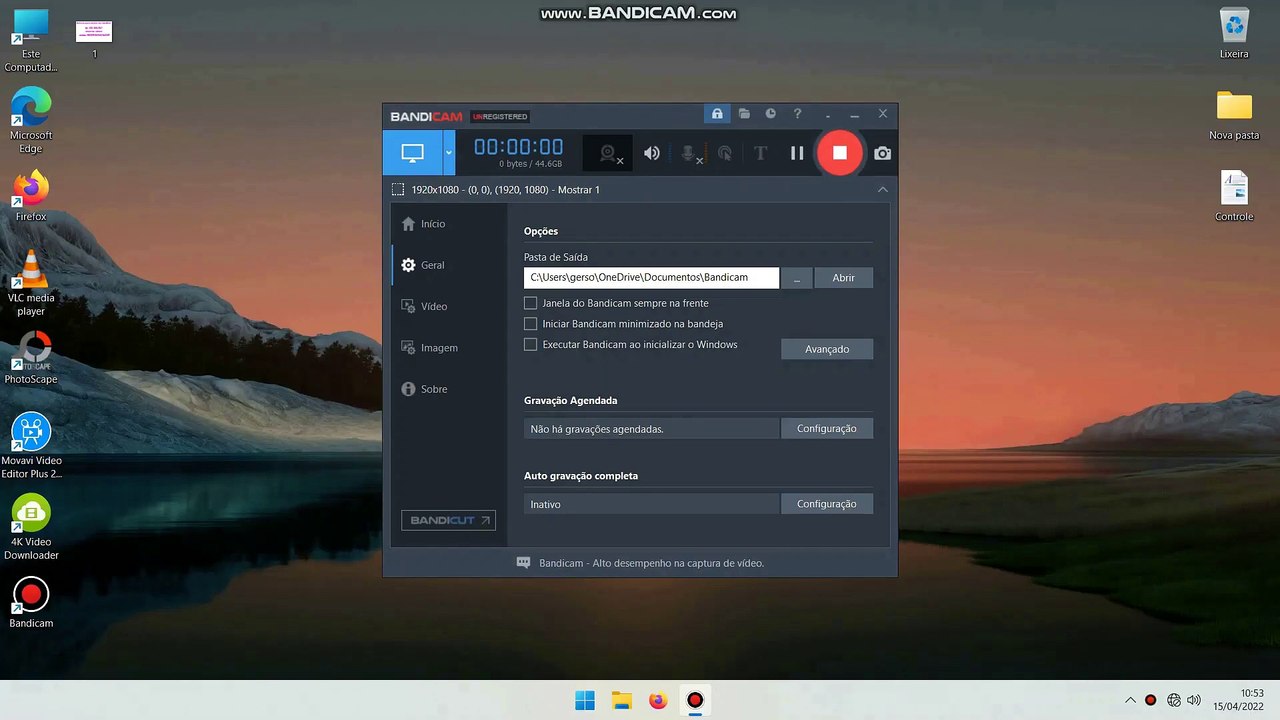
Task: Click the lock icon in title bar
Action: click(x=717, y=114)
